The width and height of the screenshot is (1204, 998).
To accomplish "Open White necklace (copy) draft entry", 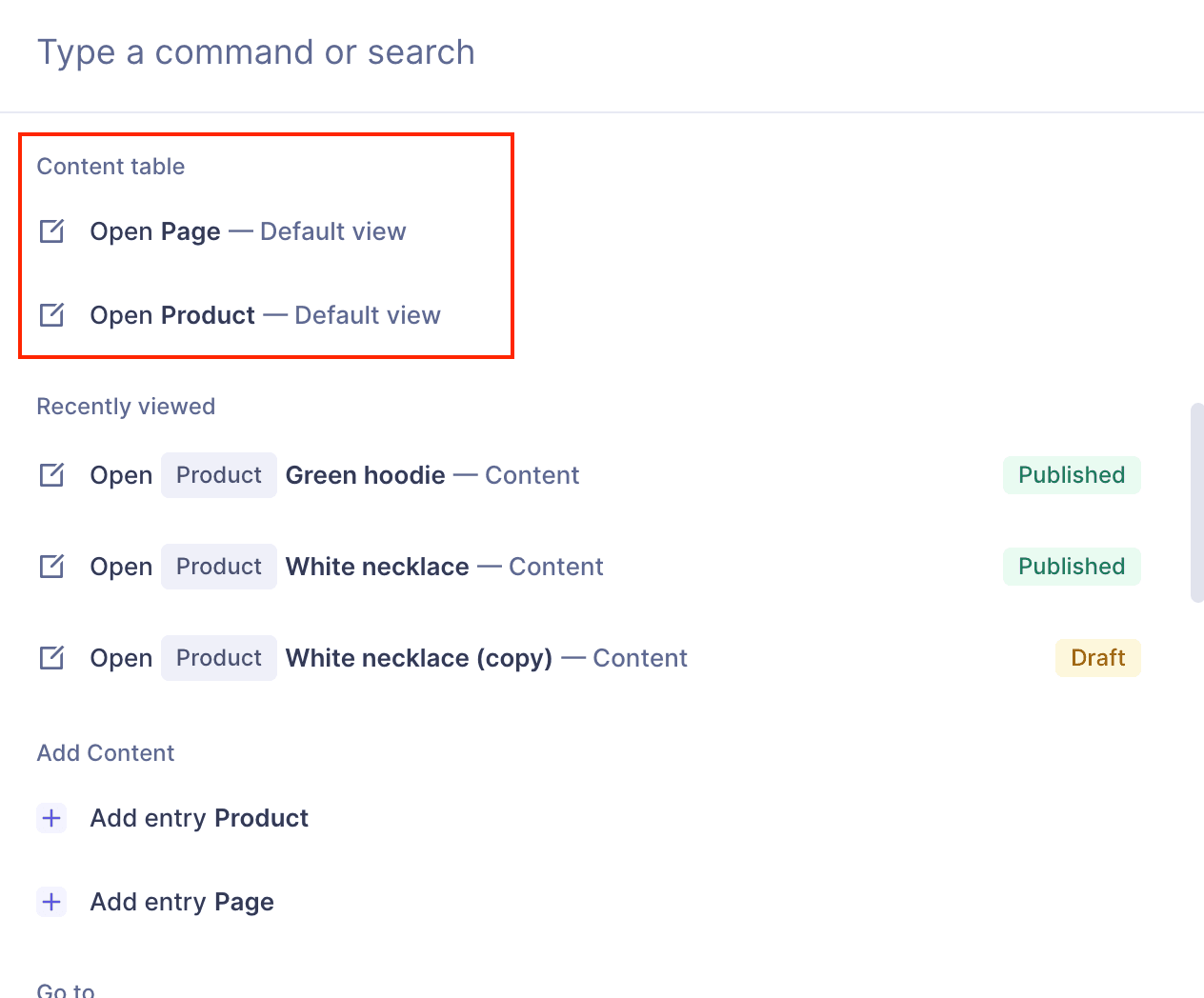I will [x=419, y=658].
